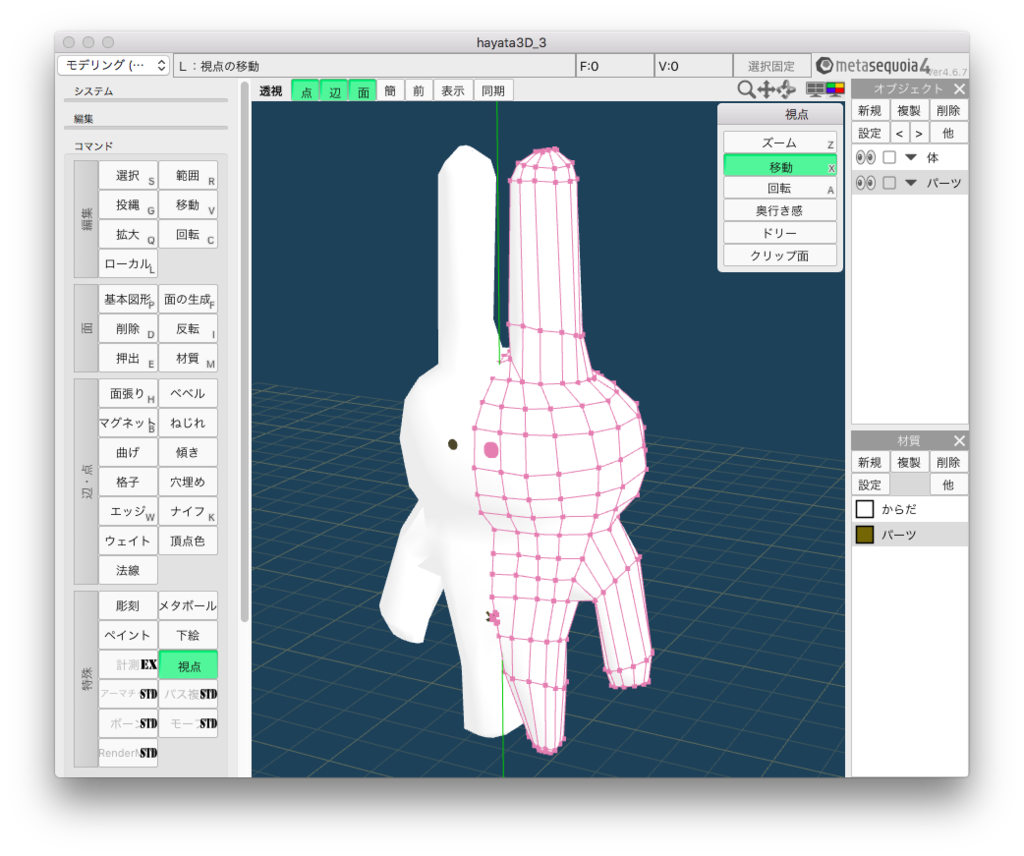The width and height of the screenshot is (1024, 856).
Task: Choose ズーム in the 視点 panel
Action: (780, 143)
